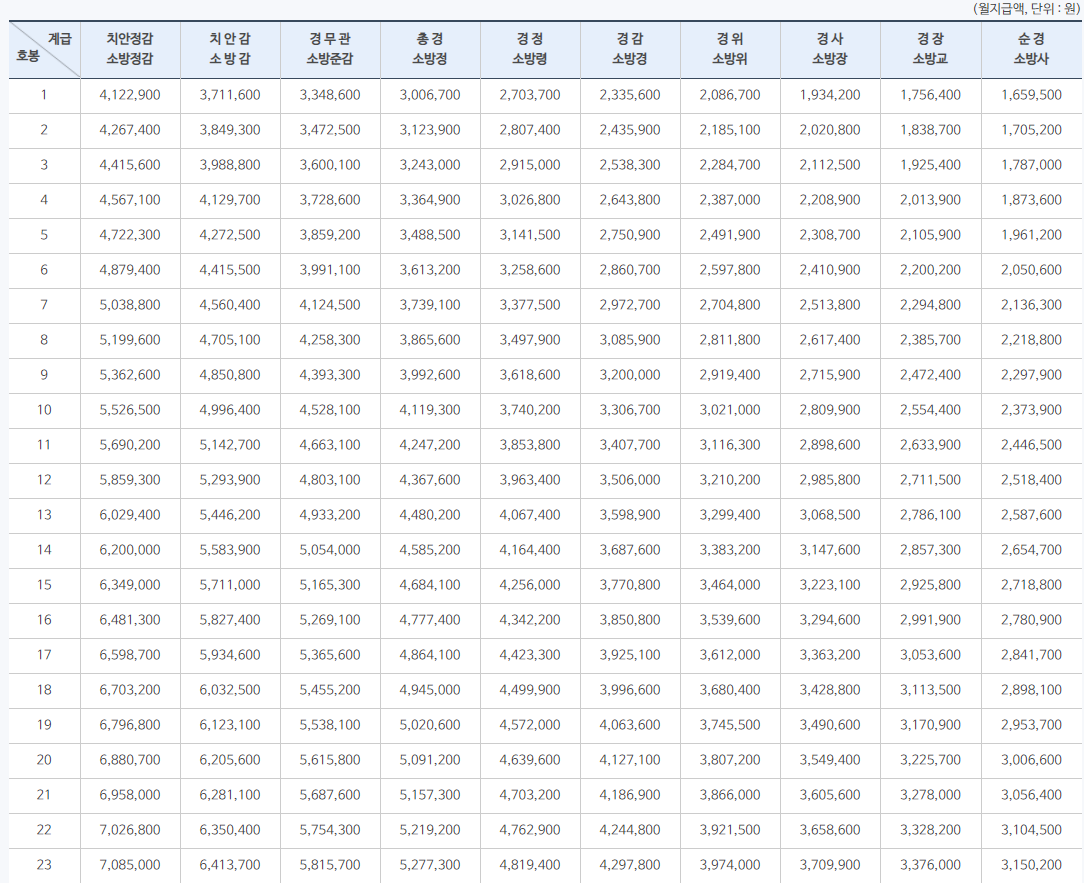
Task: Select the 경정 소방령 column header
Action: pyautogui.click(x=530, y=49)
